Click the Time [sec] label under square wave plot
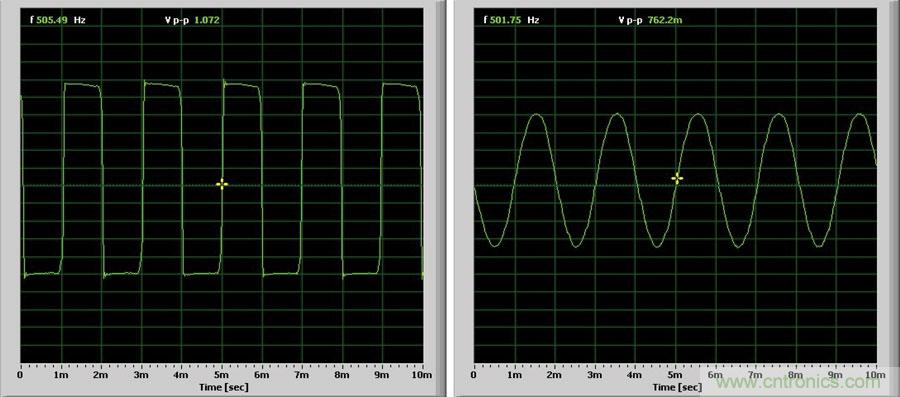This screenshot has height=397, width=900. 224,387
